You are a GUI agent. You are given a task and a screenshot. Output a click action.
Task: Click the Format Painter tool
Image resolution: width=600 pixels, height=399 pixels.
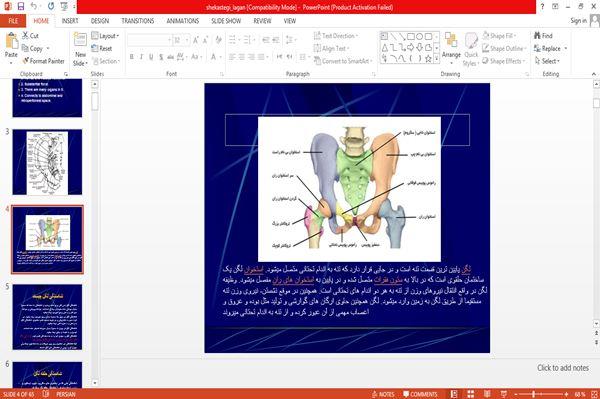(43, 61)
